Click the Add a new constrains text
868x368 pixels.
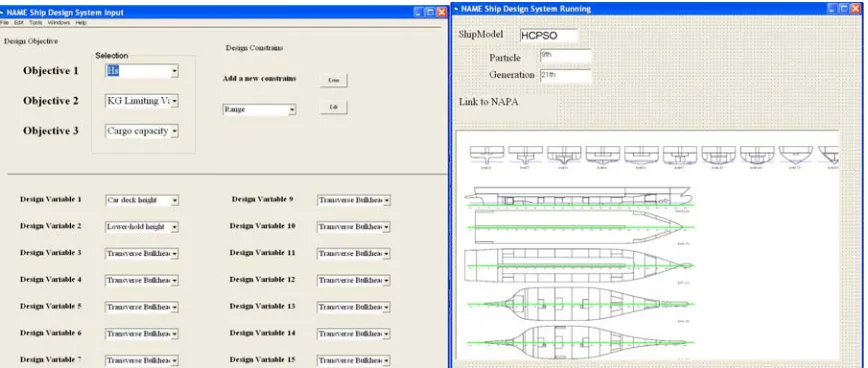coord(259,79)
